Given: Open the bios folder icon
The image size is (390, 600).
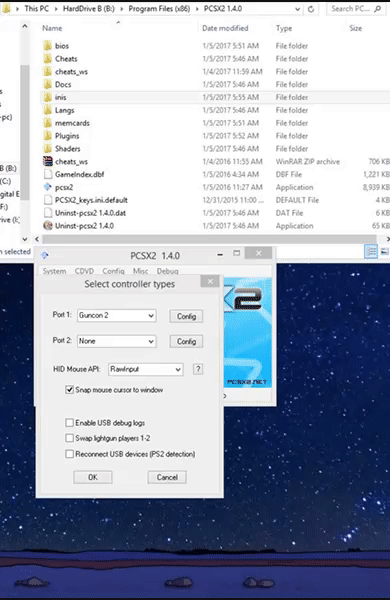Looking at the screenshot, I should click(x=47, y=46).
